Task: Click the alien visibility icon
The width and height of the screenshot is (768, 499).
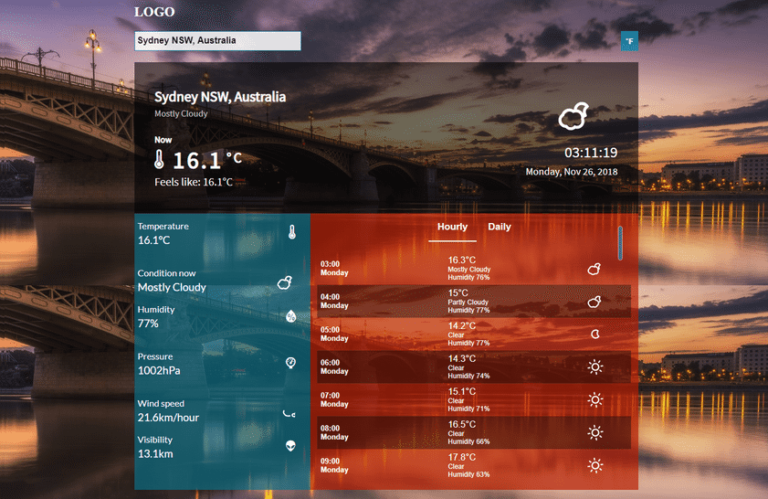Action: pos(290,446)
